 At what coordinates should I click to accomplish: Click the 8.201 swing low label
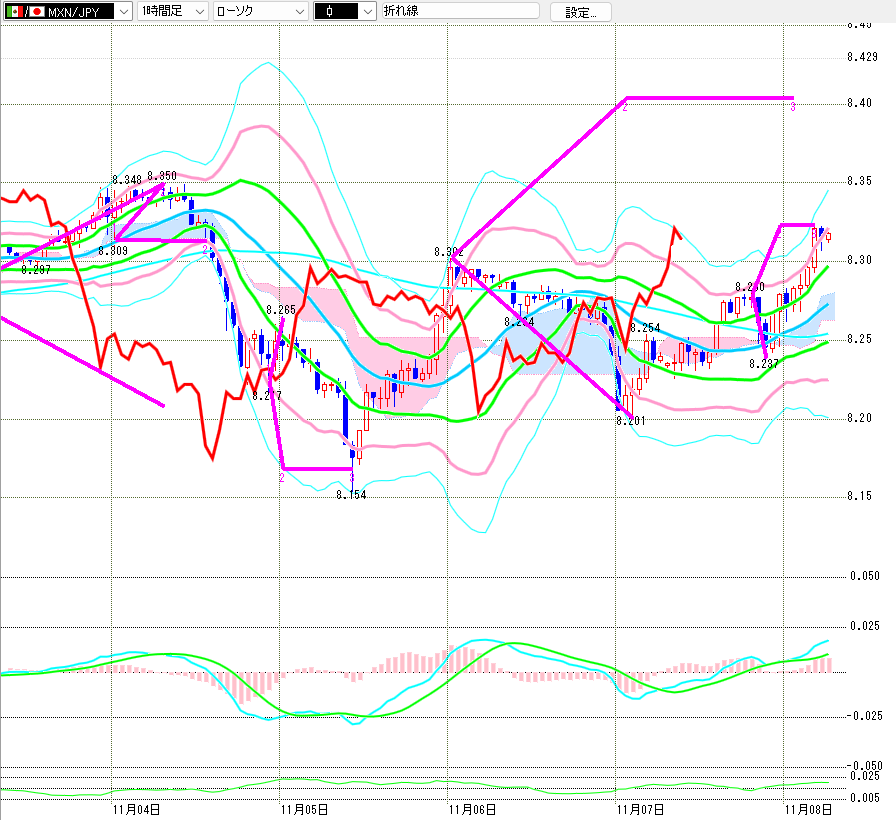(632, 421)
